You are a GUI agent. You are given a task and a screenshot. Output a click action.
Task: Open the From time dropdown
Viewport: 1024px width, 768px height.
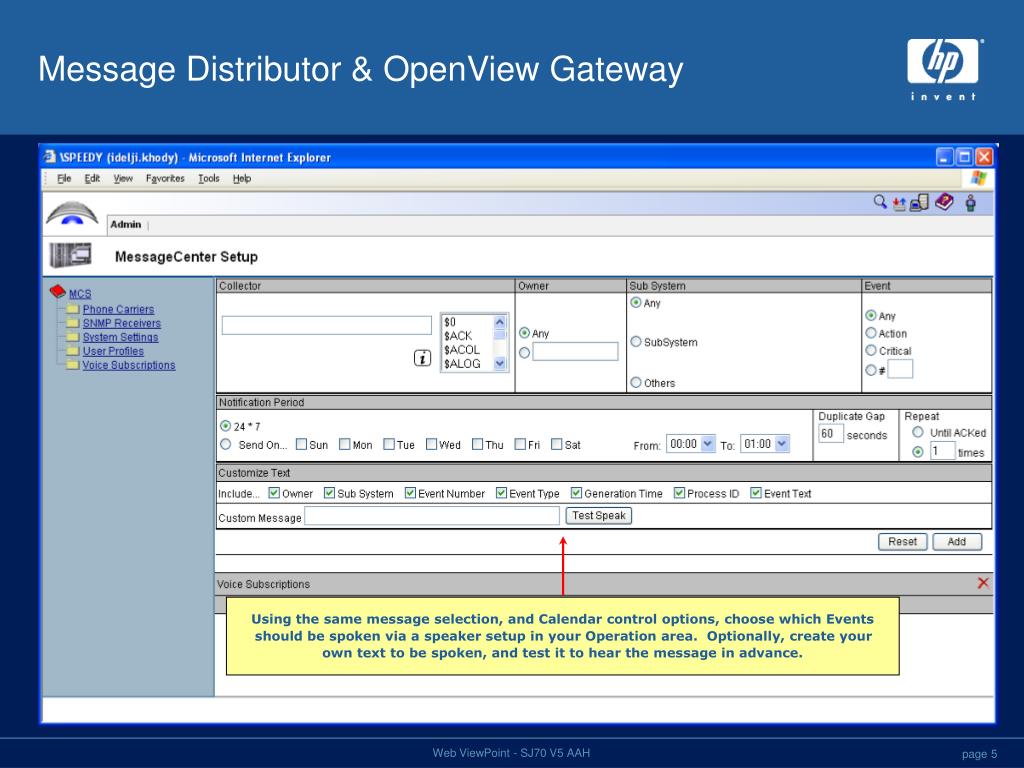click(x=707, y=443)
